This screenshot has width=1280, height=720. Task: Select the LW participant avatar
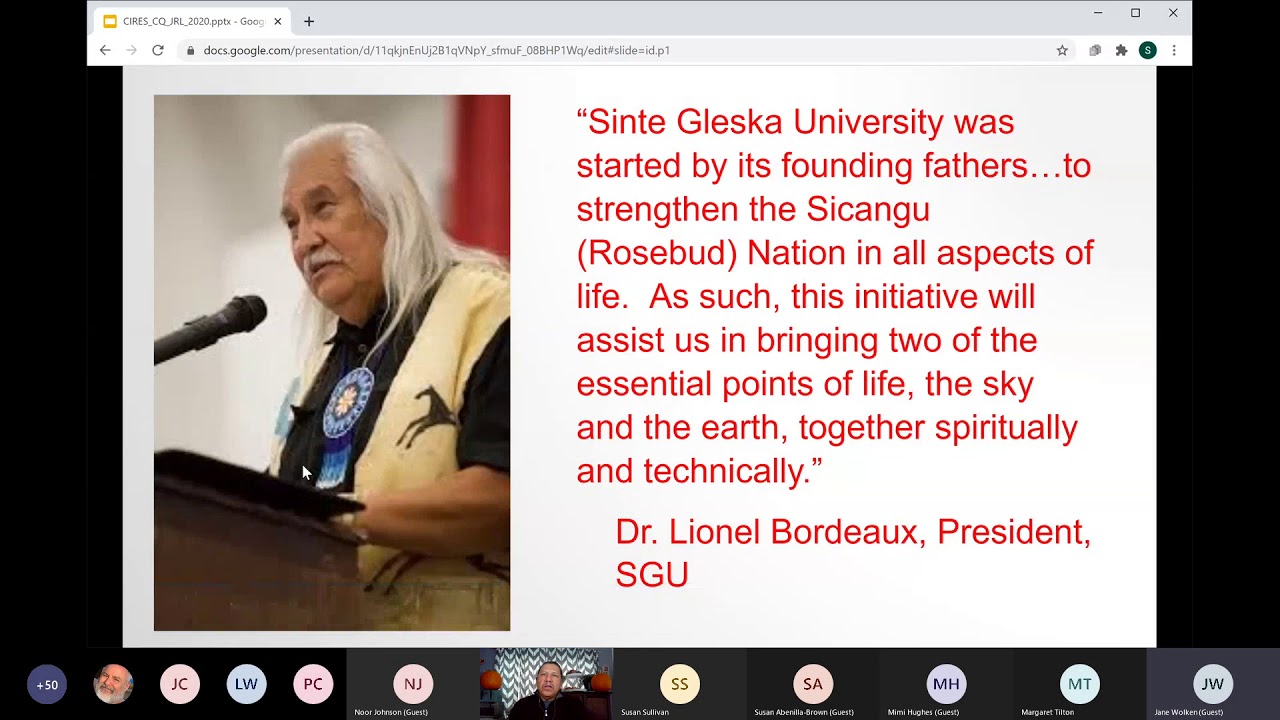(246, 684)
